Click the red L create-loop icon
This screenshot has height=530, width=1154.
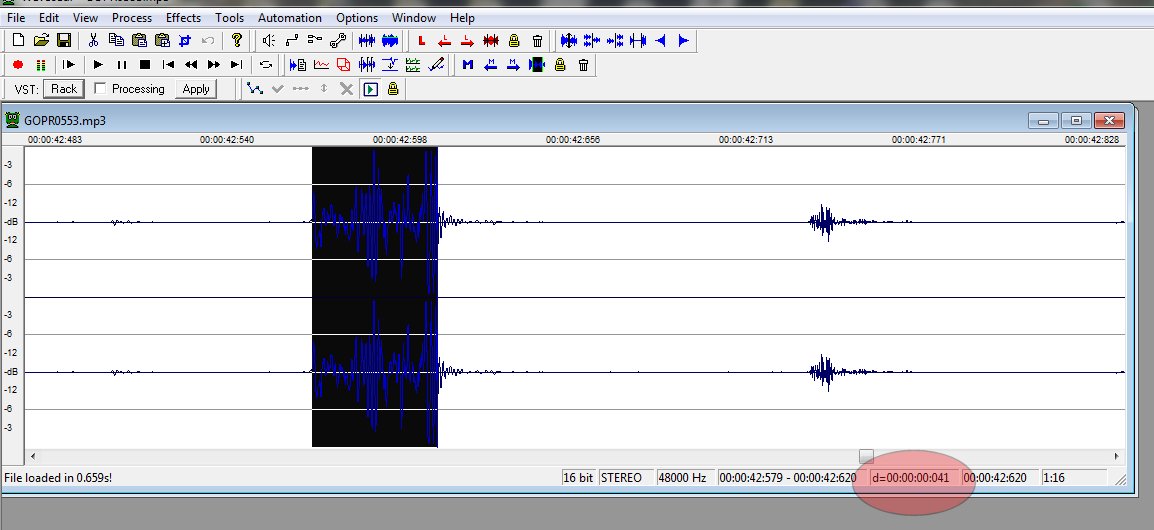(x=422, y=40)
